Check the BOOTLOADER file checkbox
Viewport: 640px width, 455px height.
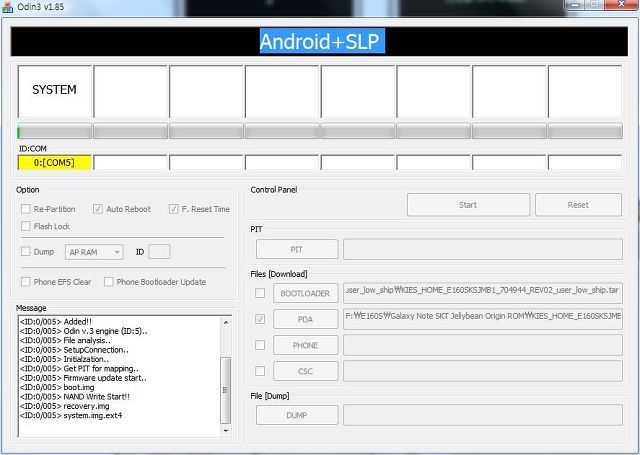[260, 293]
